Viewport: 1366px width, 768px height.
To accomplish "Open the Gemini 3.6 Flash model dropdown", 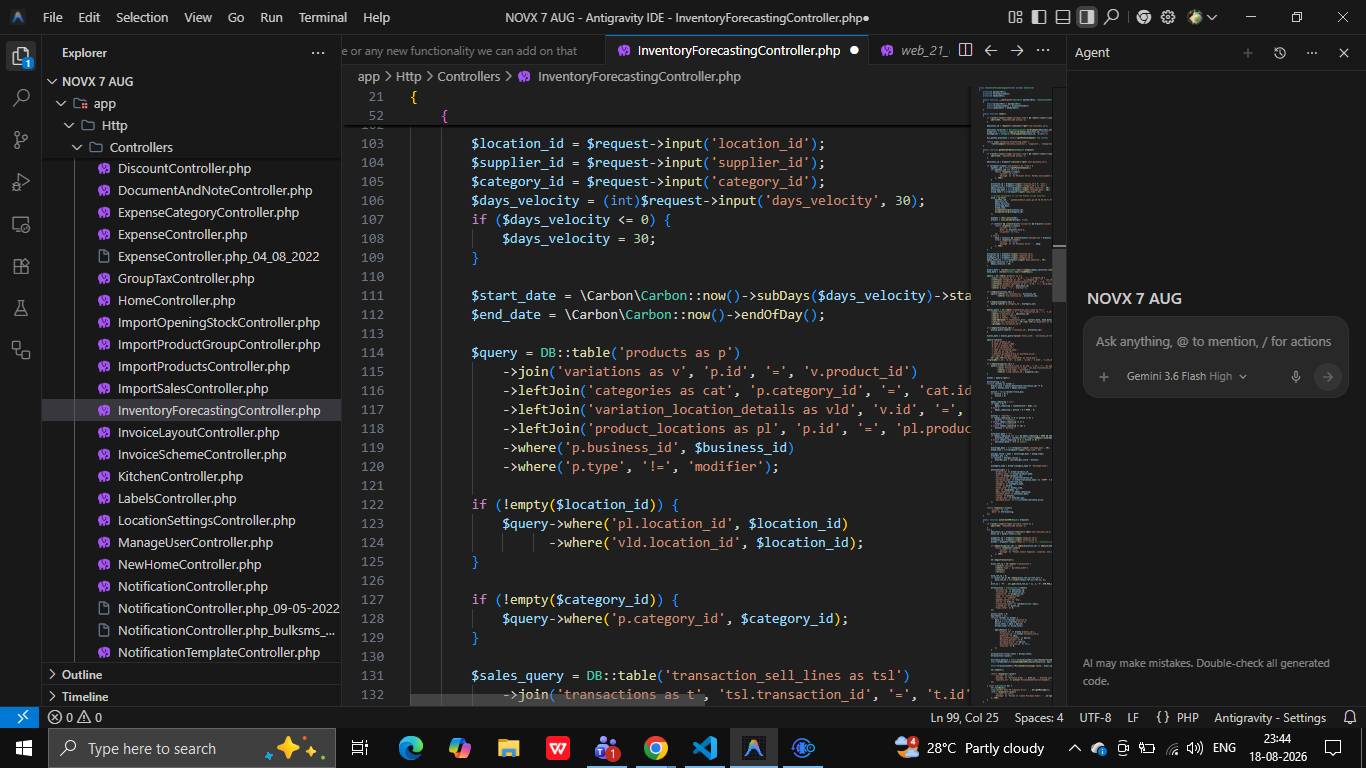I will [1186, 377].
